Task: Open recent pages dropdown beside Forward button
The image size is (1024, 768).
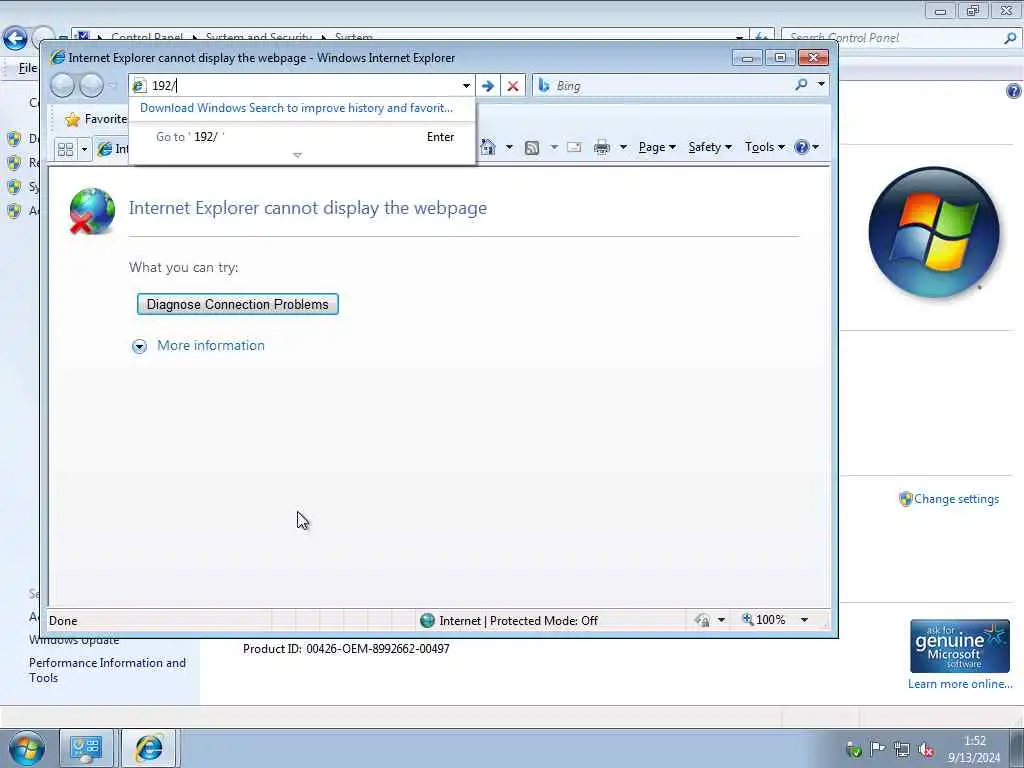Action: (x=112, y=86)
